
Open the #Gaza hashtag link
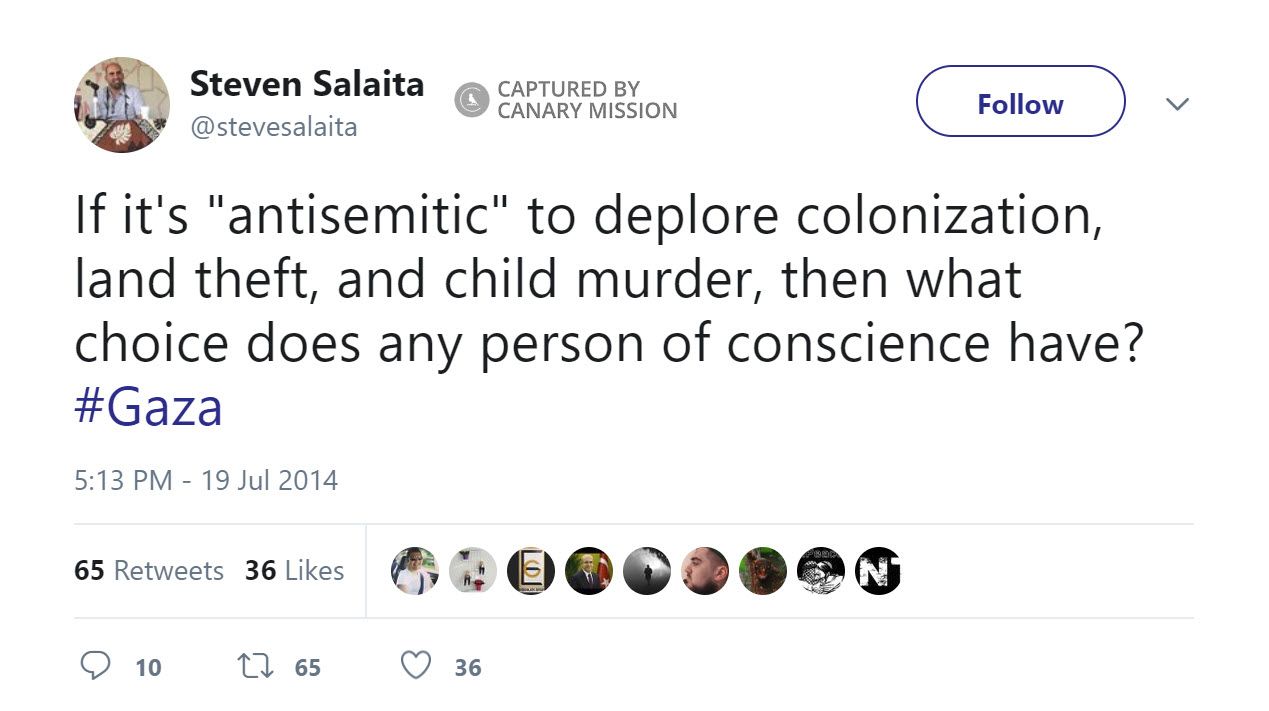pos(148,407)
